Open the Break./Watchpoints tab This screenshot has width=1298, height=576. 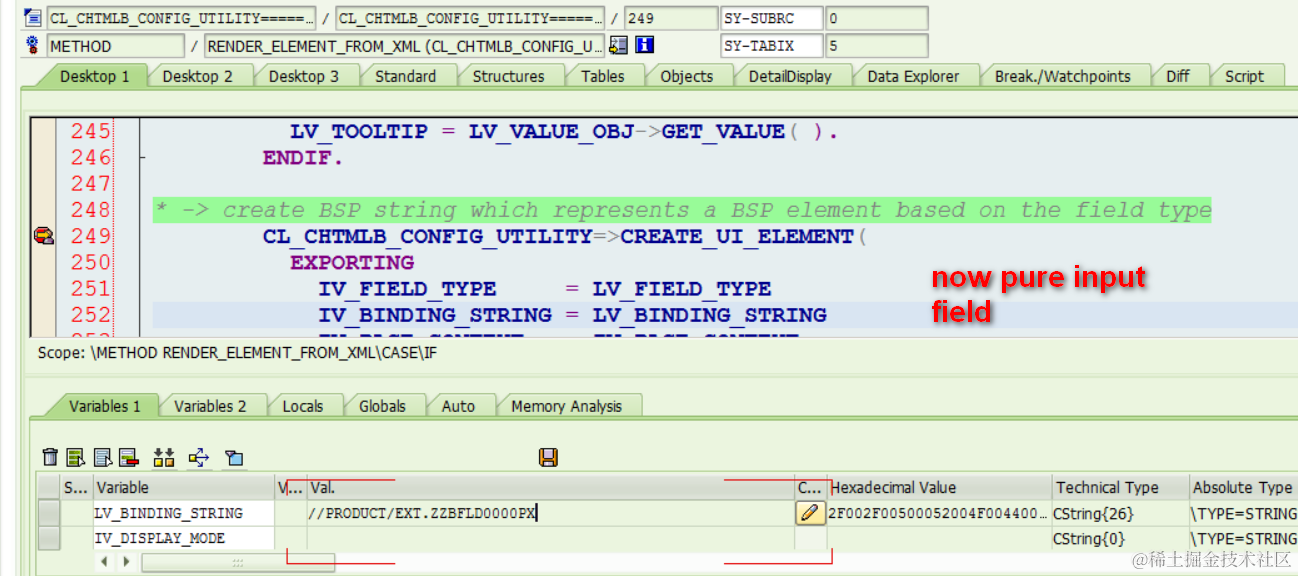pyautogui.click(x=1062, y=76)
